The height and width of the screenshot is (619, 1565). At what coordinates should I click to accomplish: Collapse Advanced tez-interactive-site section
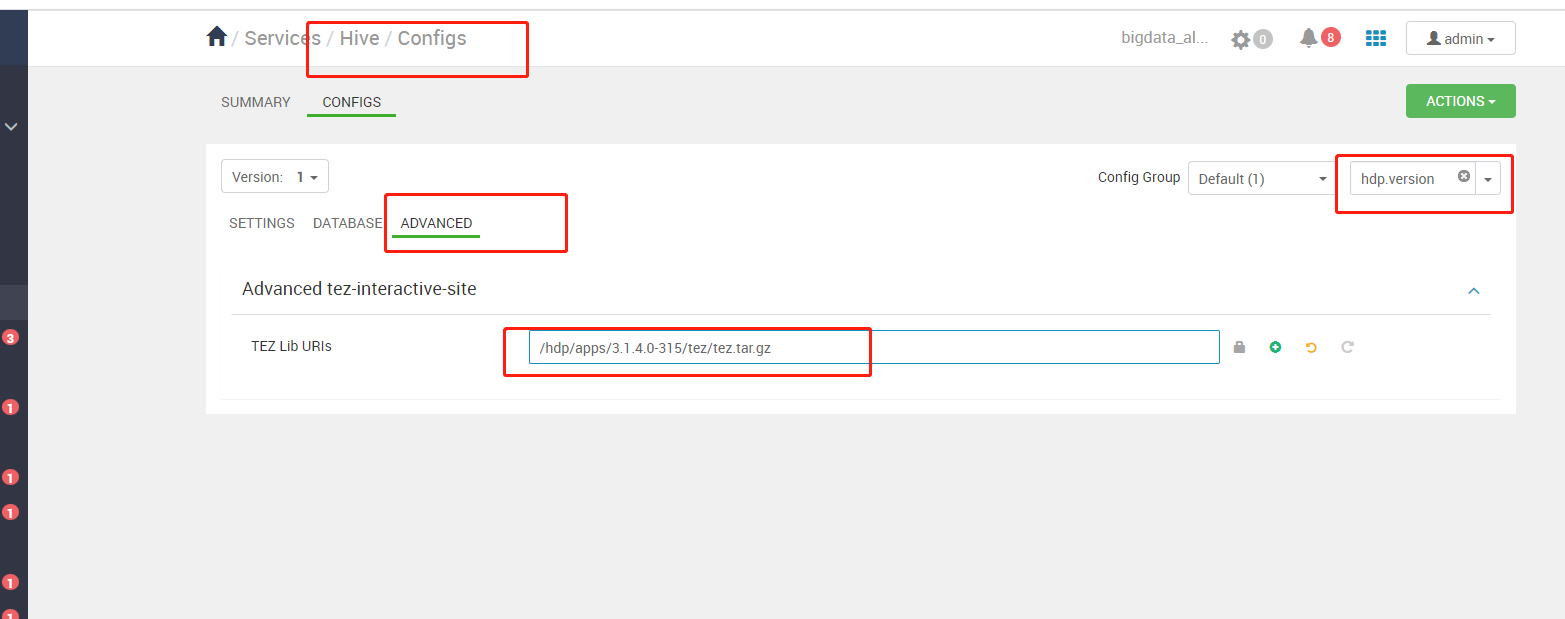(1473, 291)
